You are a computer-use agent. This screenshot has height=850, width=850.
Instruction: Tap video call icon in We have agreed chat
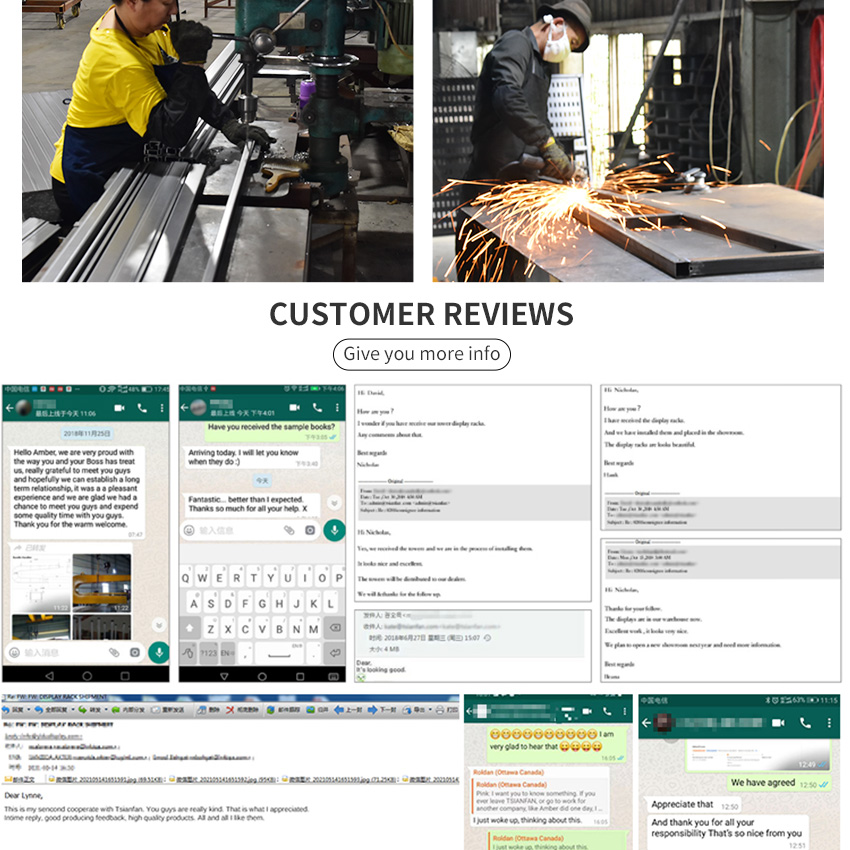(778, 723)
